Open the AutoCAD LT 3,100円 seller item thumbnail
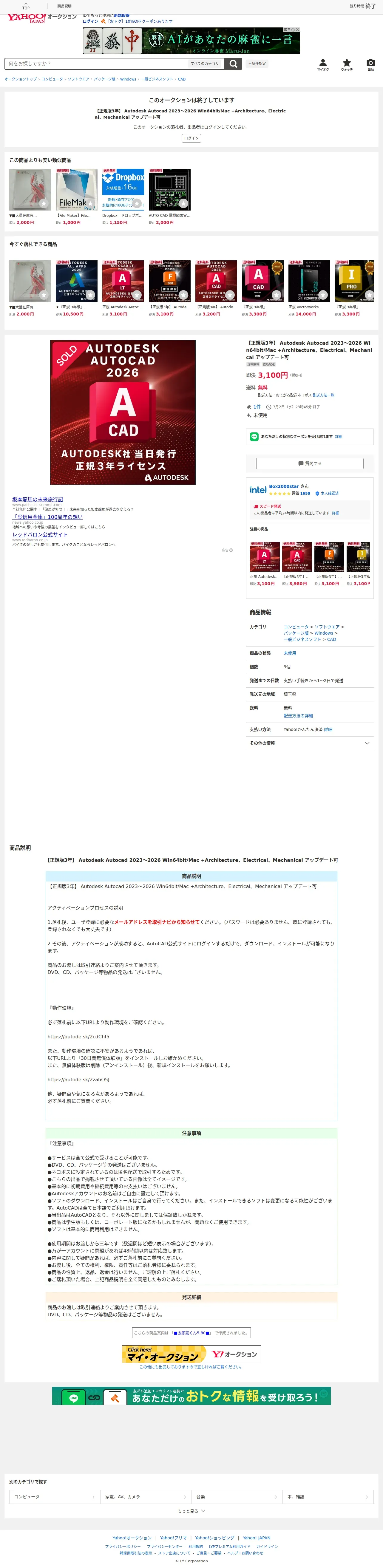383x1568 pixels. 264,556
